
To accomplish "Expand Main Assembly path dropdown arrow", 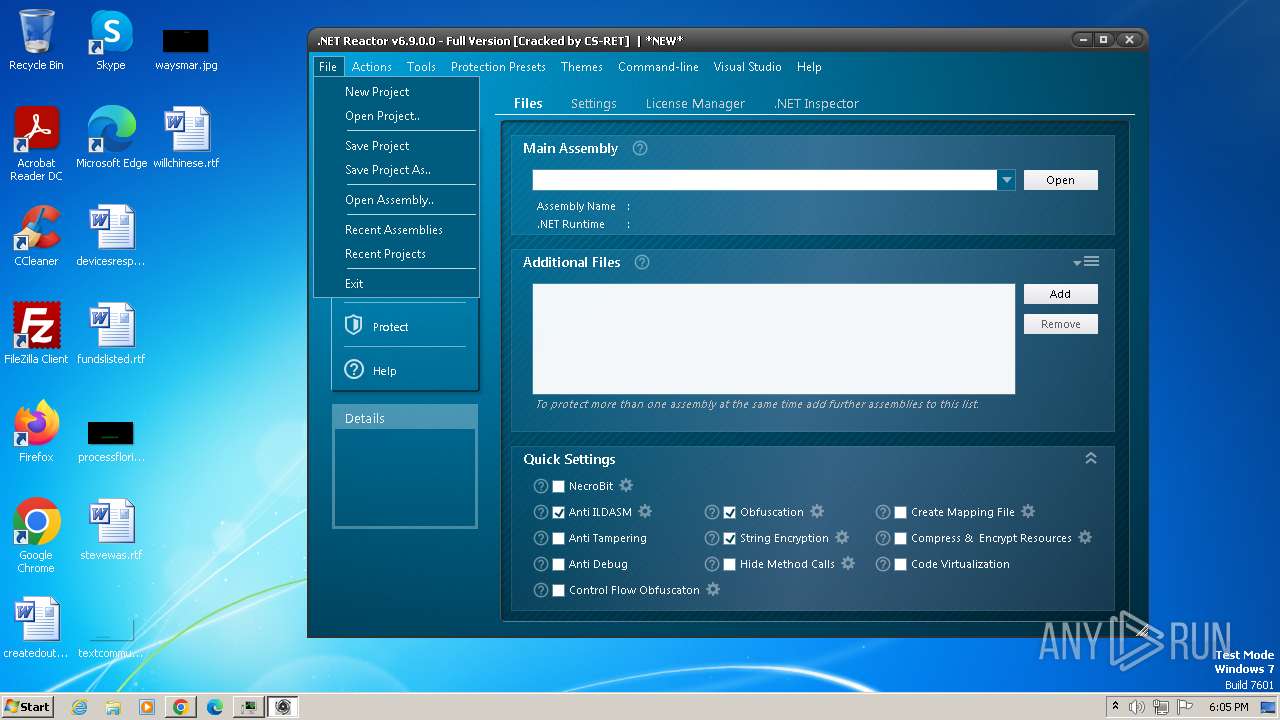I will tap(1006, 180).
